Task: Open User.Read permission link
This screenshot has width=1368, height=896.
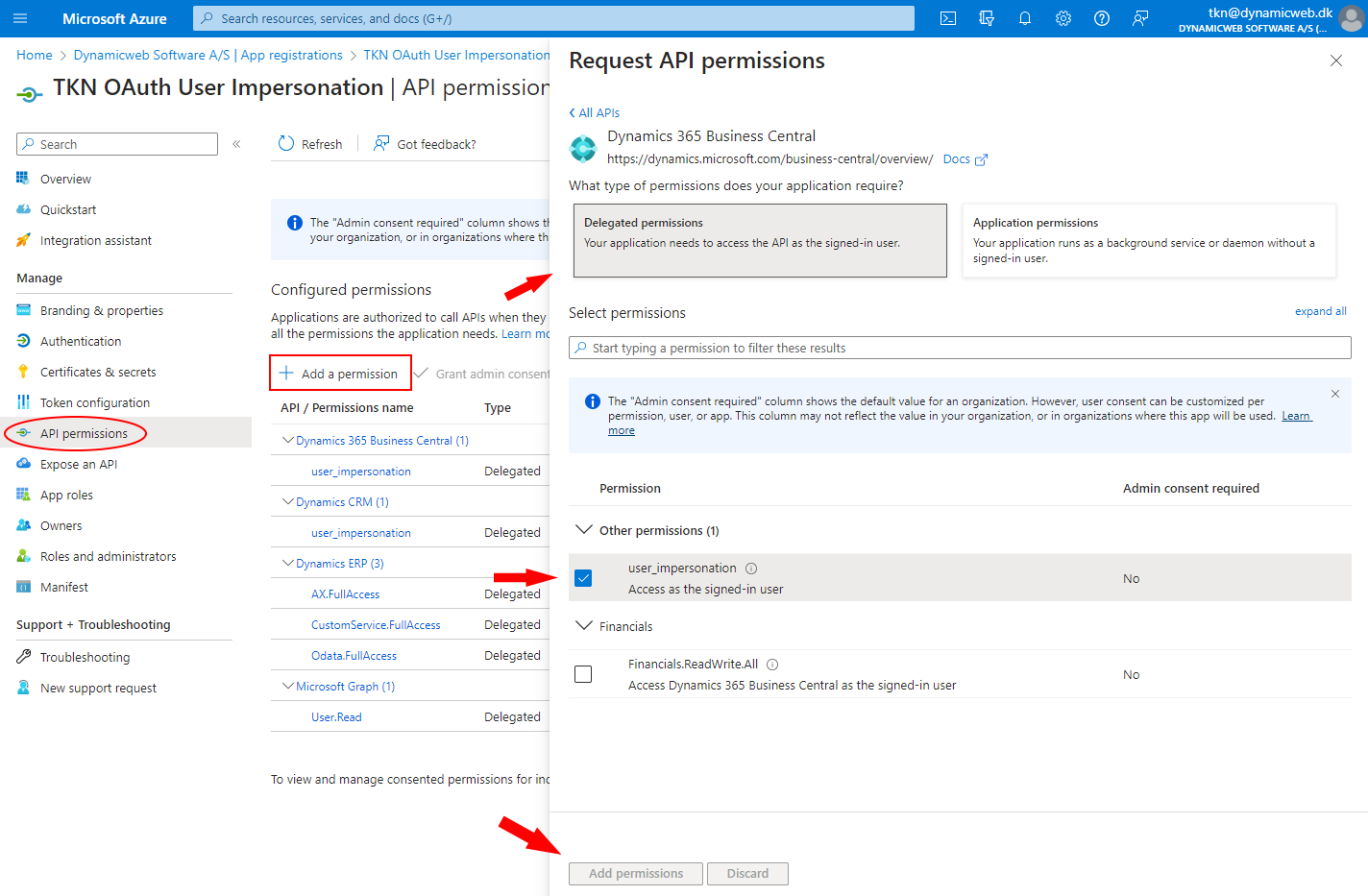Action: click(336, 717)
